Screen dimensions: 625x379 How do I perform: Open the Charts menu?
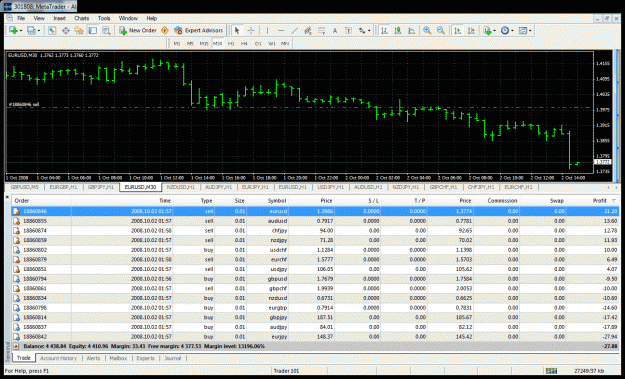(81, 18)
